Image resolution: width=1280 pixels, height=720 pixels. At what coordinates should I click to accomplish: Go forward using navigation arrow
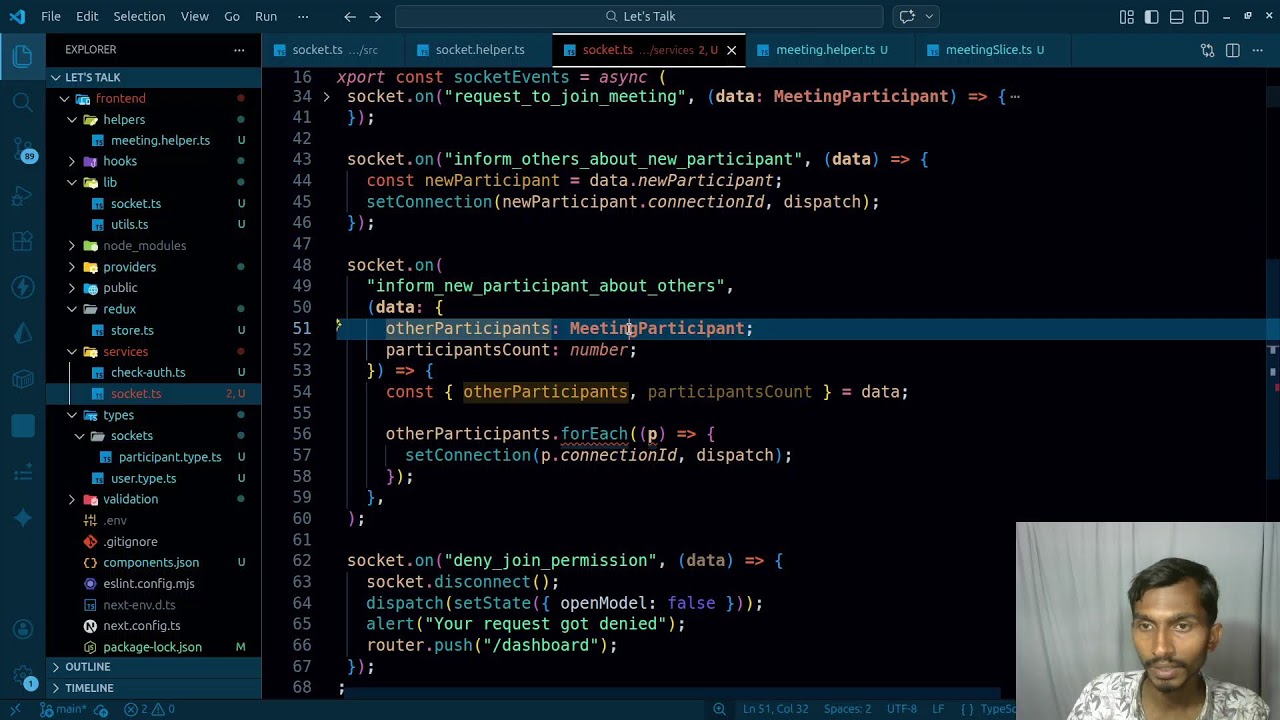375,16
